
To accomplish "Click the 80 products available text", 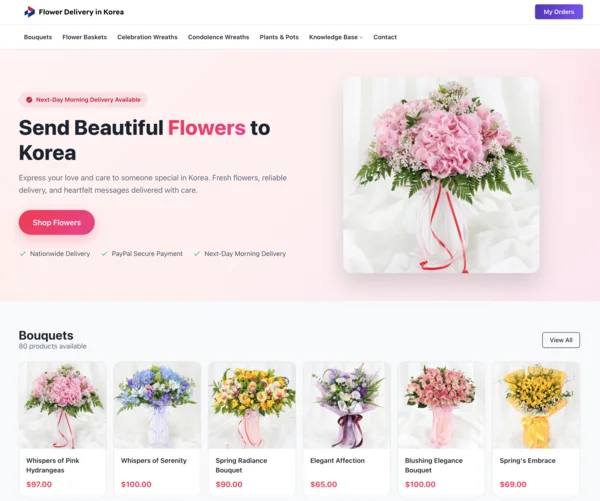I will point(52,346).
